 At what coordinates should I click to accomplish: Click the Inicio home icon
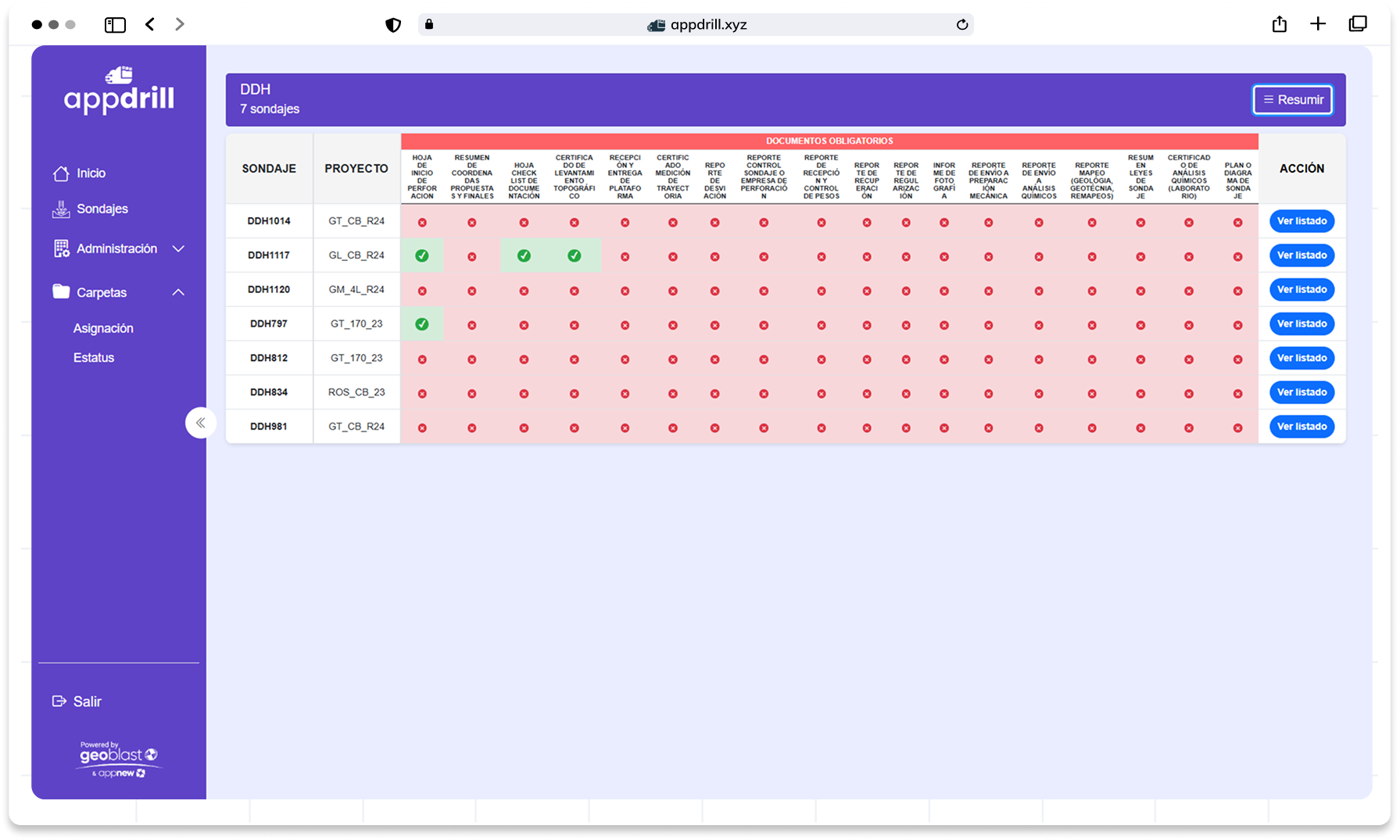coord(61,173)
